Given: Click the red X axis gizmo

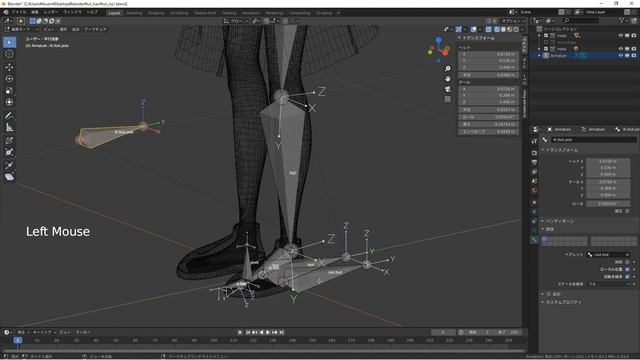Looking at the screenshot, I should [x=445, y=53].
